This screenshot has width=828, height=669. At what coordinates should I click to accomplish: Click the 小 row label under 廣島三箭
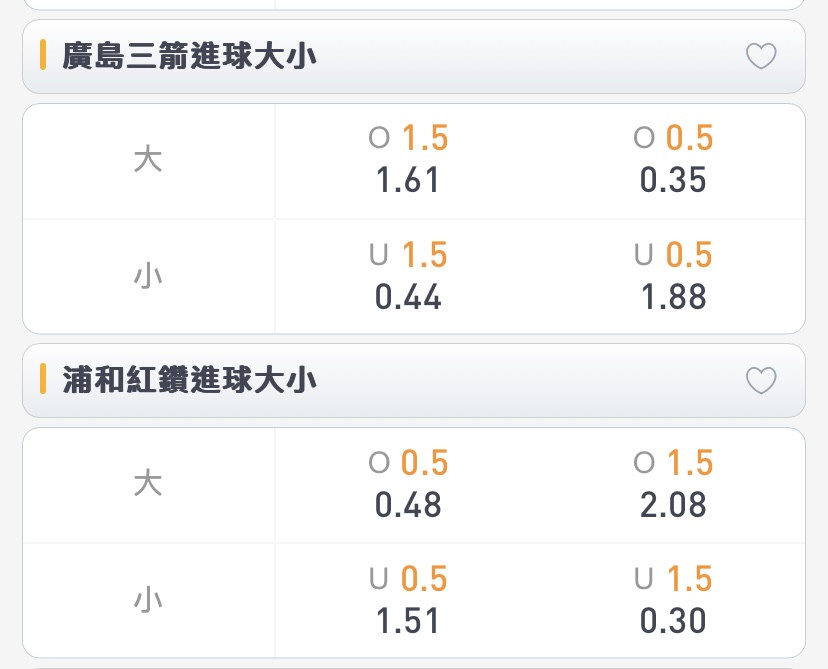pyautogui.click(x=148, y=276)
